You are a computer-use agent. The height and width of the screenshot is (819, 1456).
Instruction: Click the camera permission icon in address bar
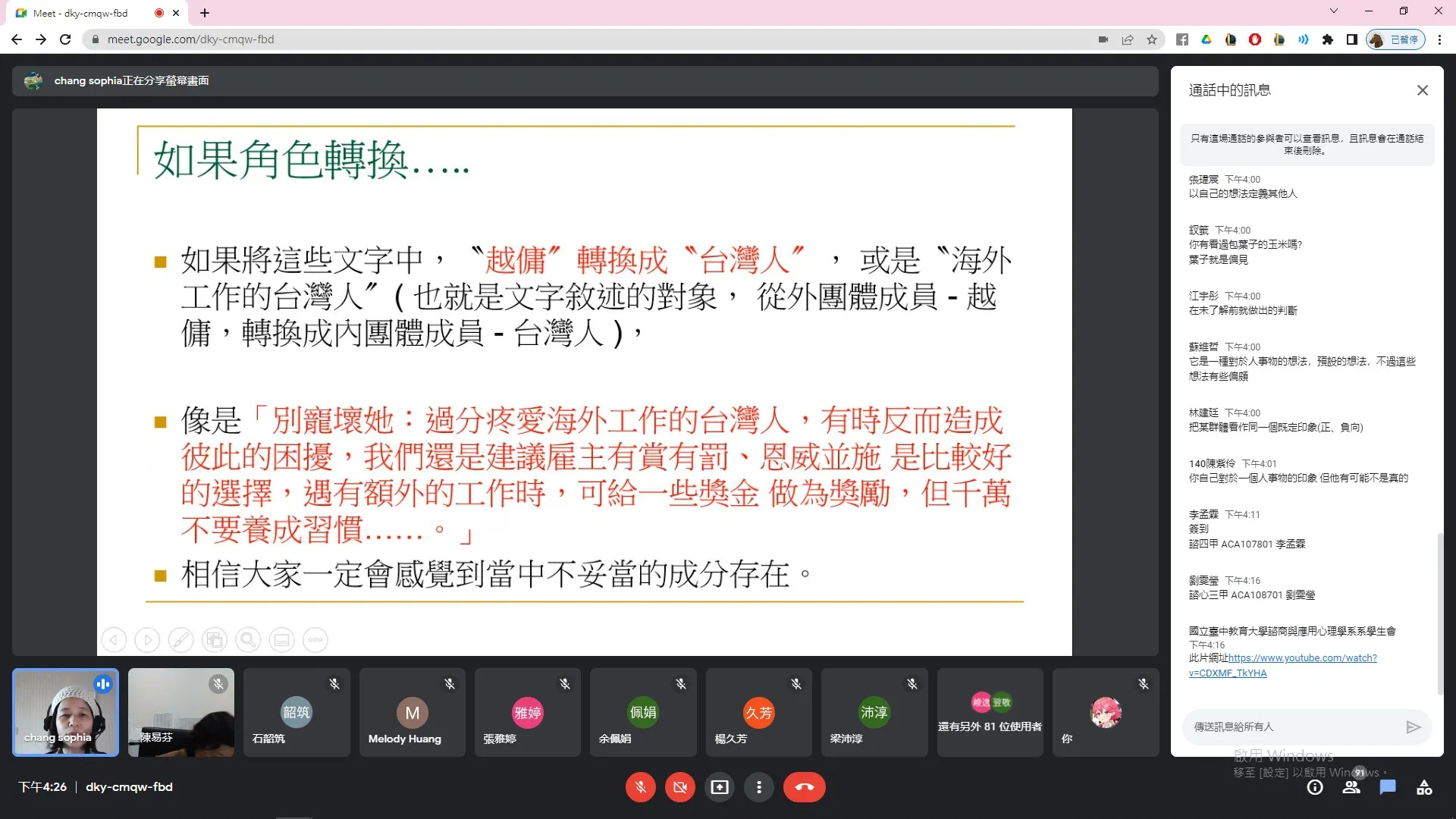click(x=1103, y=39)
